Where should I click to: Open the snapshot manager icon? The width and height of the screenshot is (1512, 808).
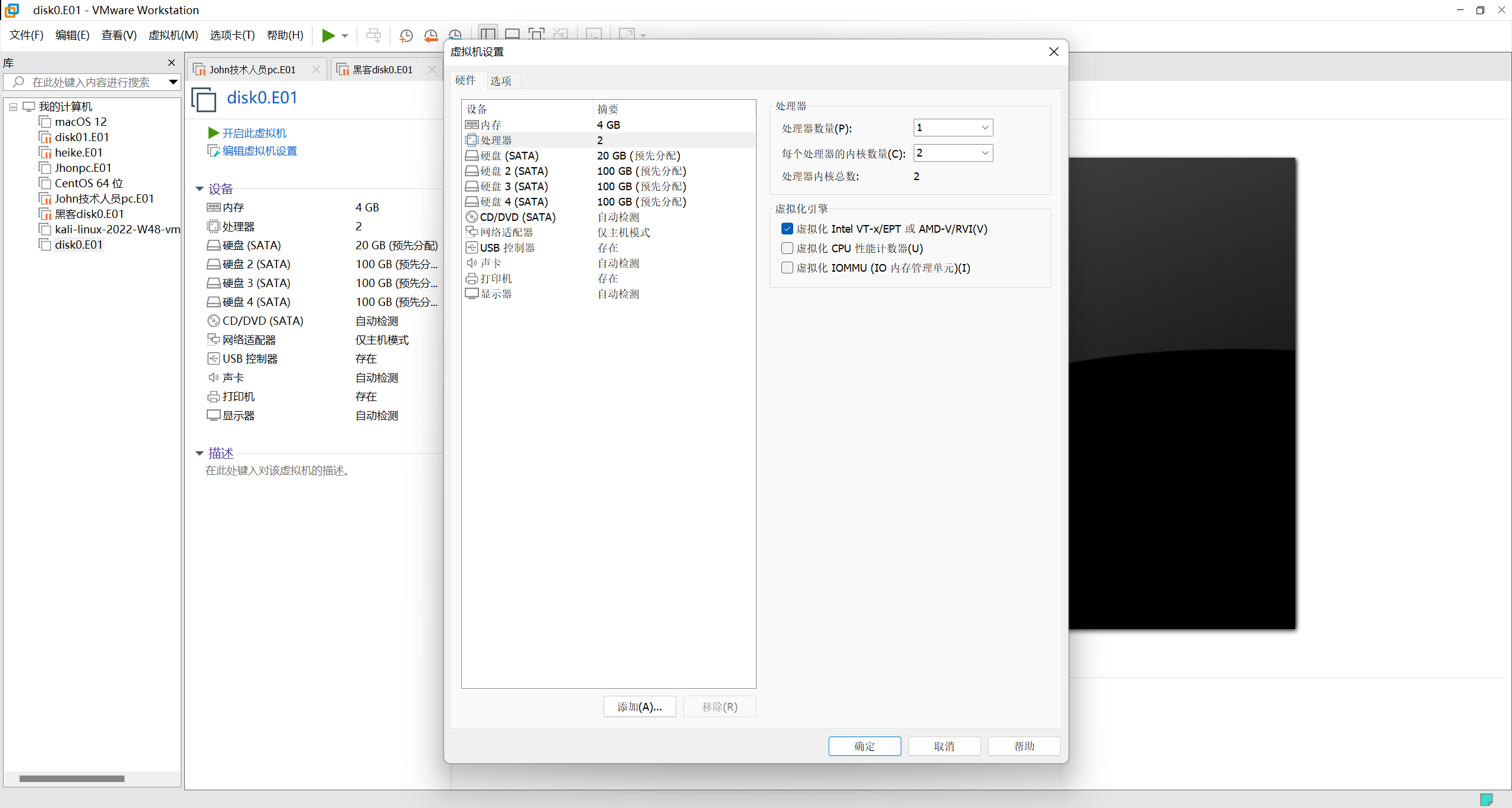455,35
